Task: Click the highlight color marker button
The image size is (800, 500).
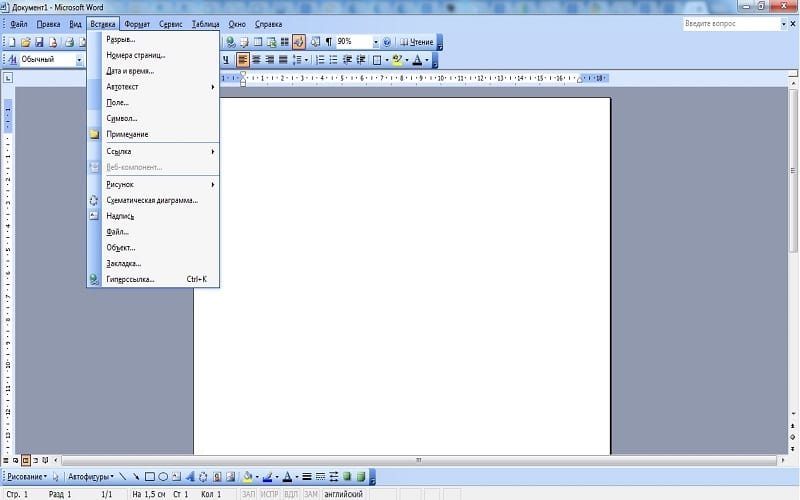Action: point(397,60)
